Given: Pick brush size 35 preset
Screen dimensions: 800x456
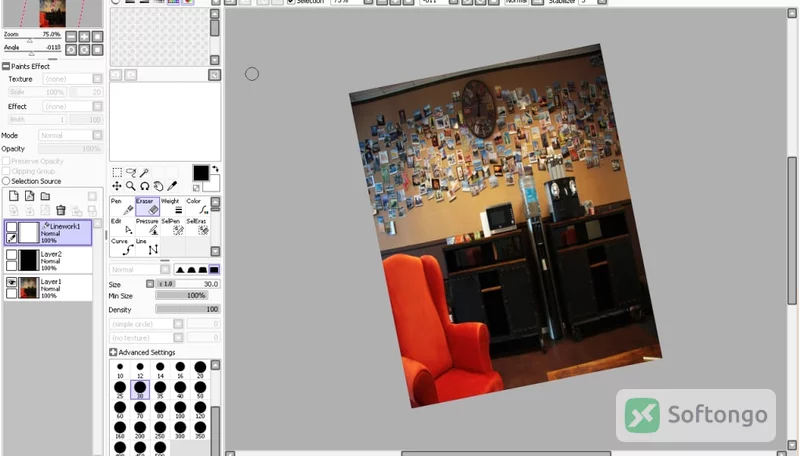Looking at the screenshot, I should pos(160,390).
